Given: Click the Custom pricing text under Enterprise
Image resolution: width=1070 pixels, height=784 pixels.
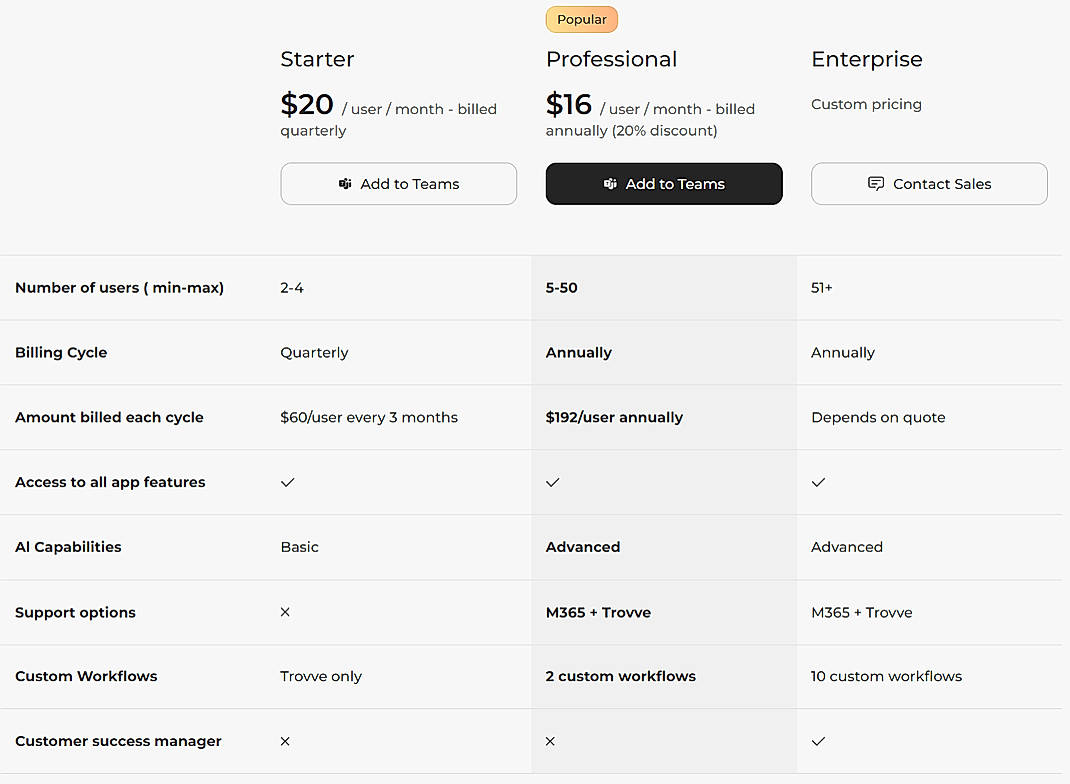Looking at the screenshot, I should (x=866, y=104).
